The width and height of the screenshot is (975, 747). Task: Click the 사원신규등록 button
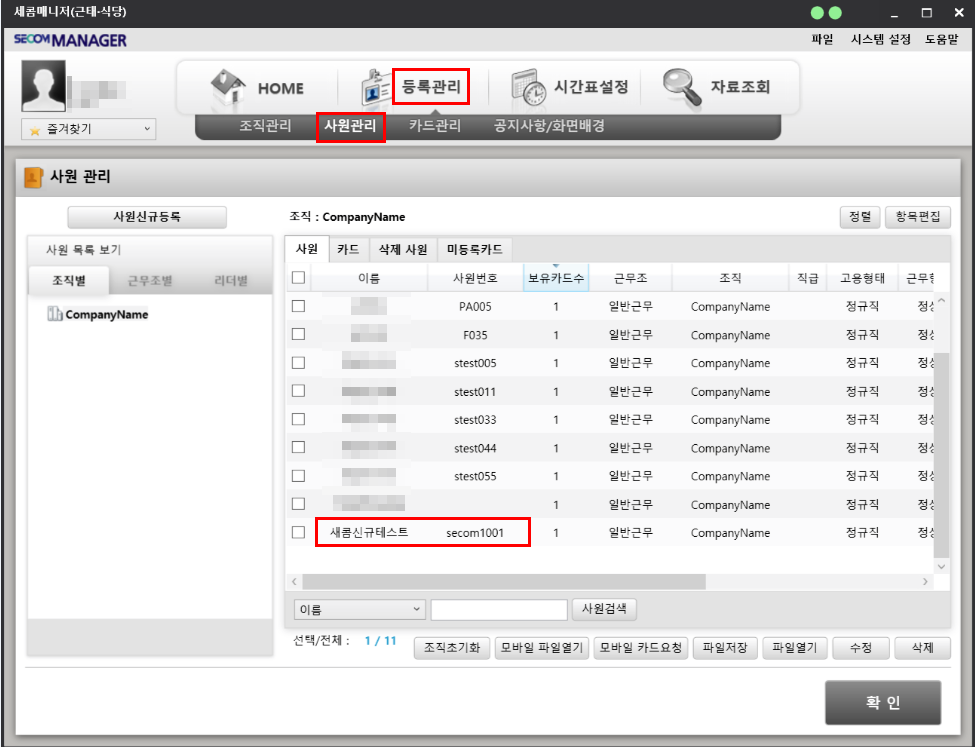coord(147,217)
